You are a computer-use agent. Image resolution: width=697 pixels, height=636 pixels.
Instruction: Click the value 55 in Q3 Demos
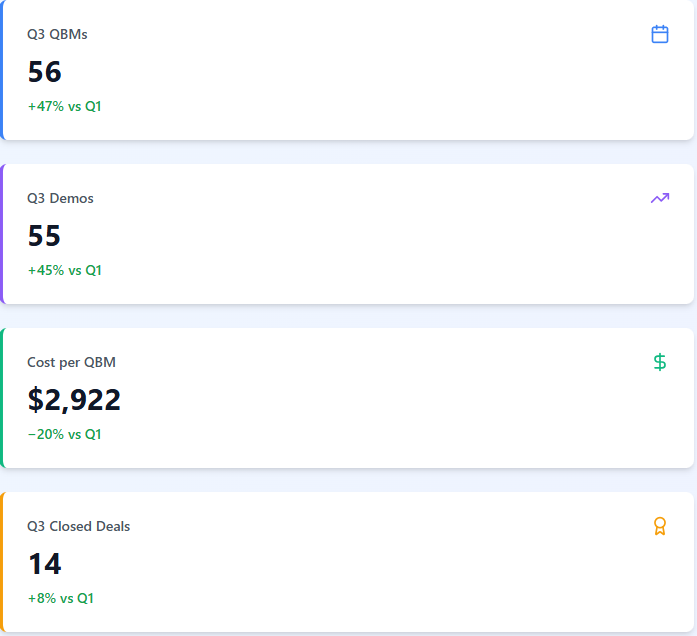(44, 236)
